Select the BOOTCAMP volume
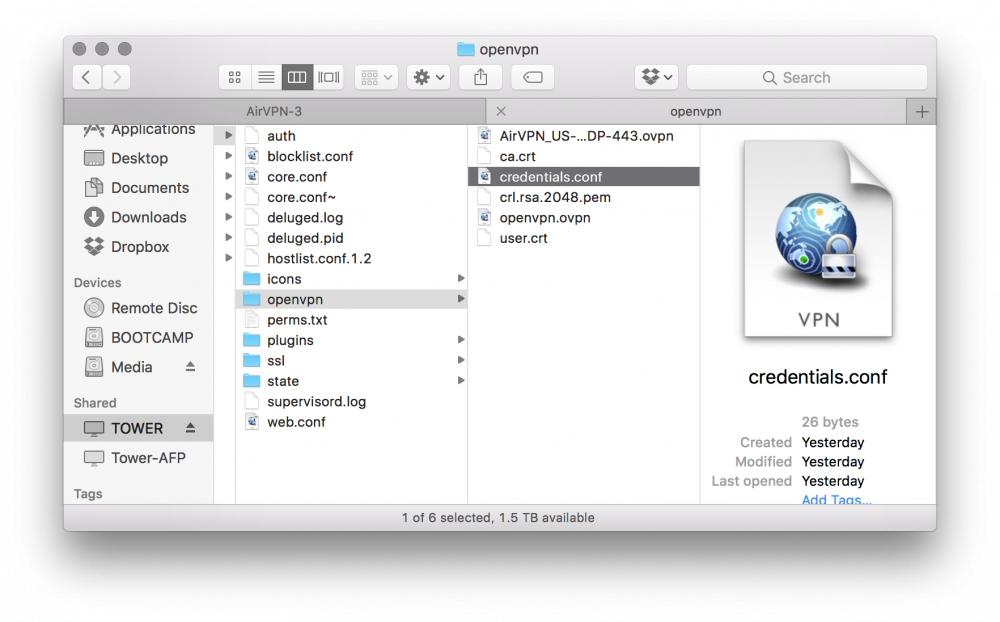The image size is (1000, 622). (138, 337)
